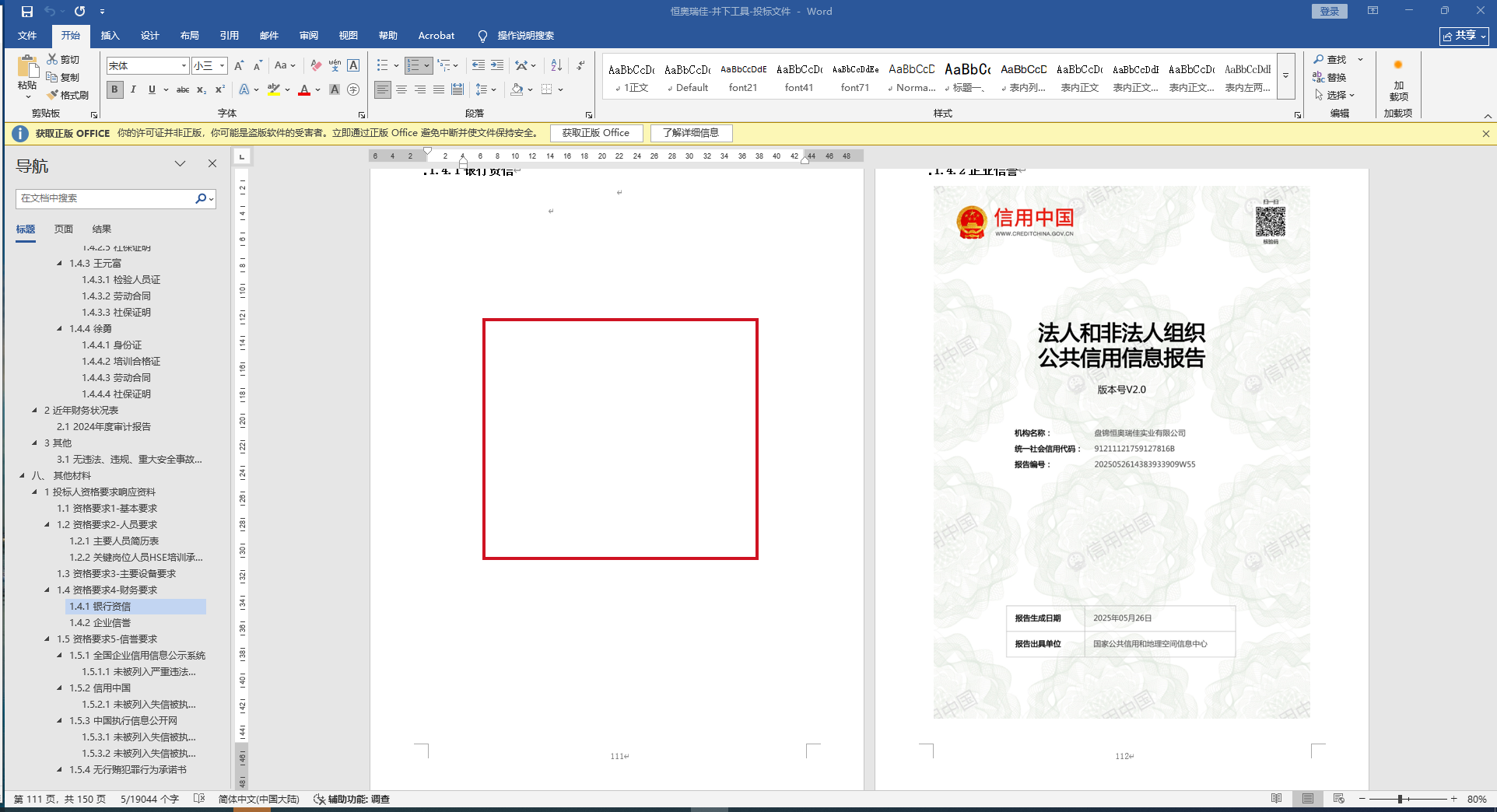Viewport: 1497px width, 812px height.
Task: Click the spelling check status icon
Action: [x=199, y=799]
